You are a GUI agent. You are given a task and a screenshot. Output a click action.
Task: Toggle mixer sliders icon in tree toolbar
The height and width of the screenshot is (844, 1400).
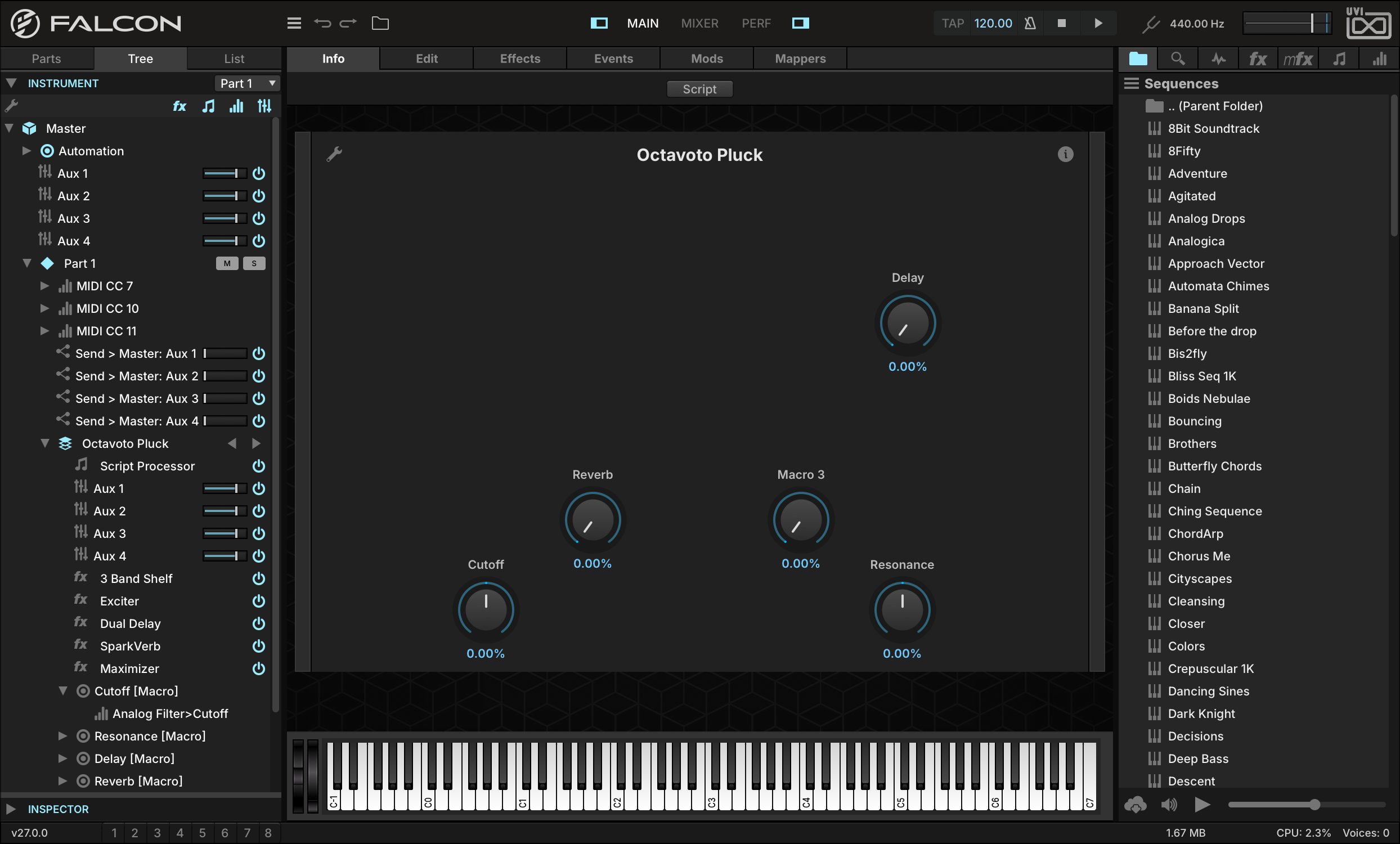(x=264, y=106)
